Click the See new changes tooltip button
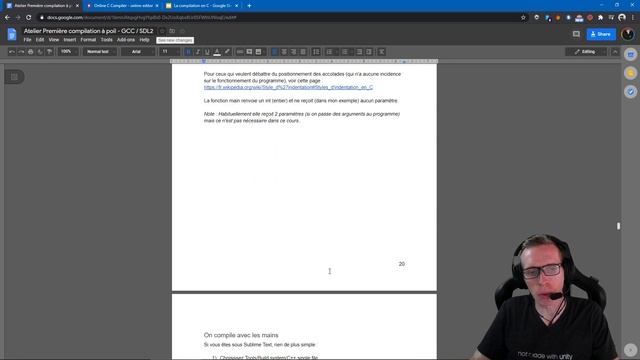640x360 pixels. (175, 40)
